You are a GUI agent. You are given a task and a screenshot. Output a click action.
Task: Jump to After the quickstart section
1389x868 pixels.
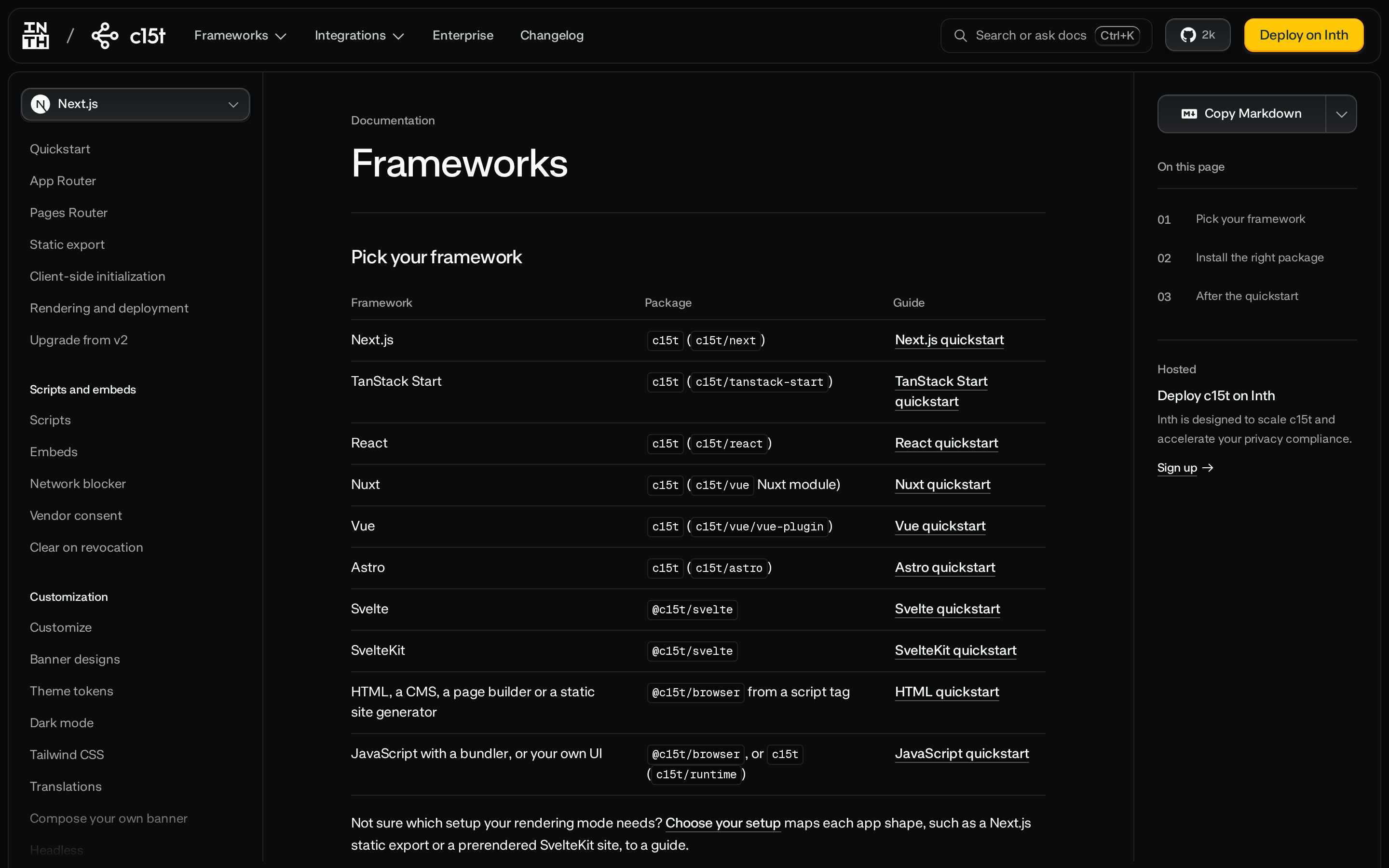tap(1247, 296)
